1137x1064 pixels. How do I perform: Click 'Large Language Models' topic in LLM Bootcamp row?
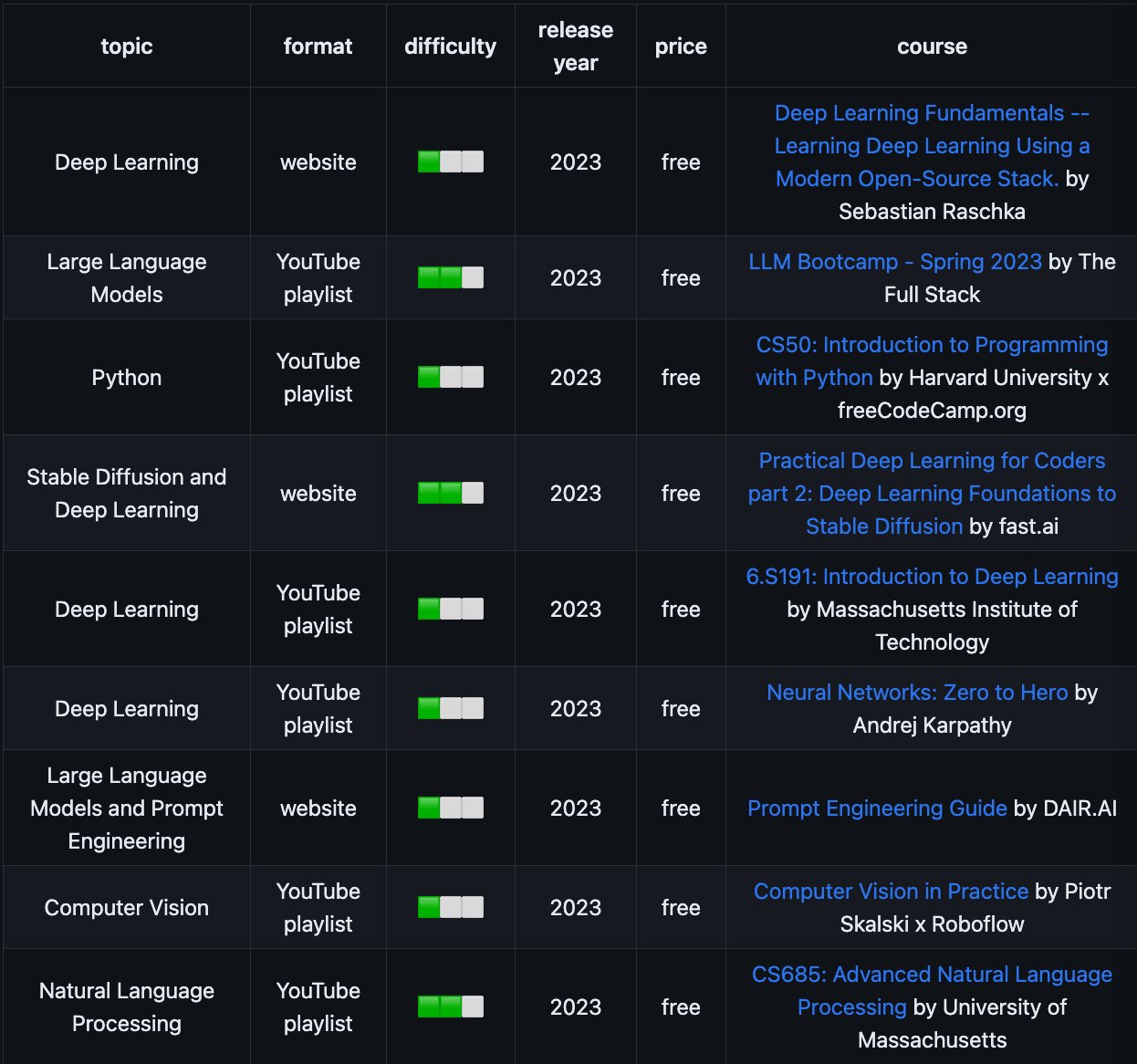click(127, 278)
